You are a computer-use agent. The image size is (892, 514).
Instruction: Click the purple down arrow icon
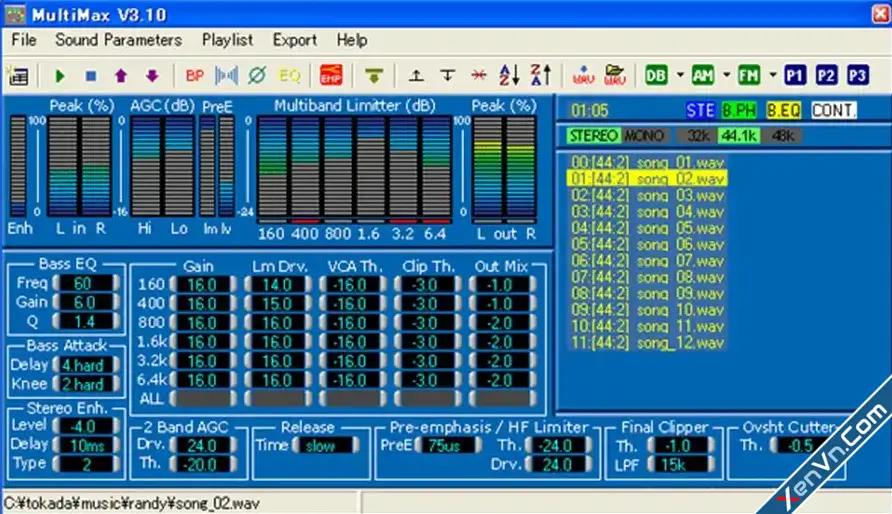point(152,76)
